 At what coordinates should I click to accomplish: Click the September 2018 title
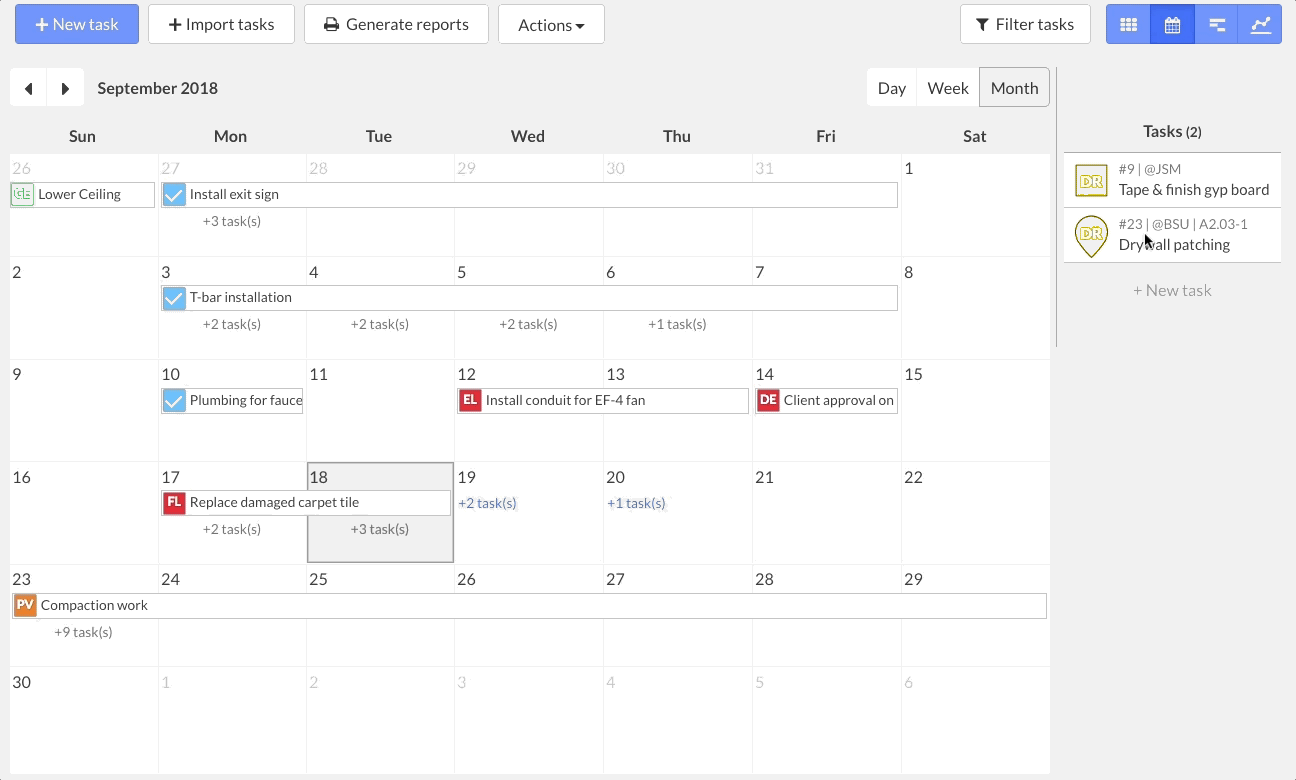(157, 88)
